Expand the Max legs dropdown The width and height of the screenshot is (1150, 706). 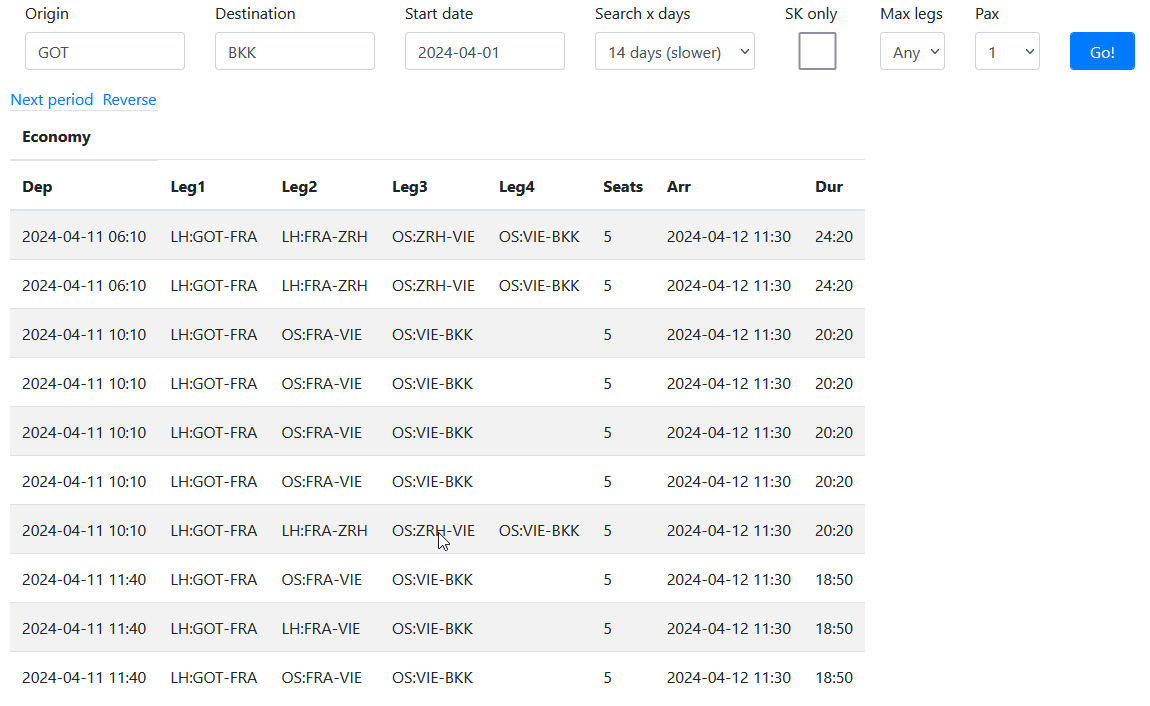tap(911, 51)
